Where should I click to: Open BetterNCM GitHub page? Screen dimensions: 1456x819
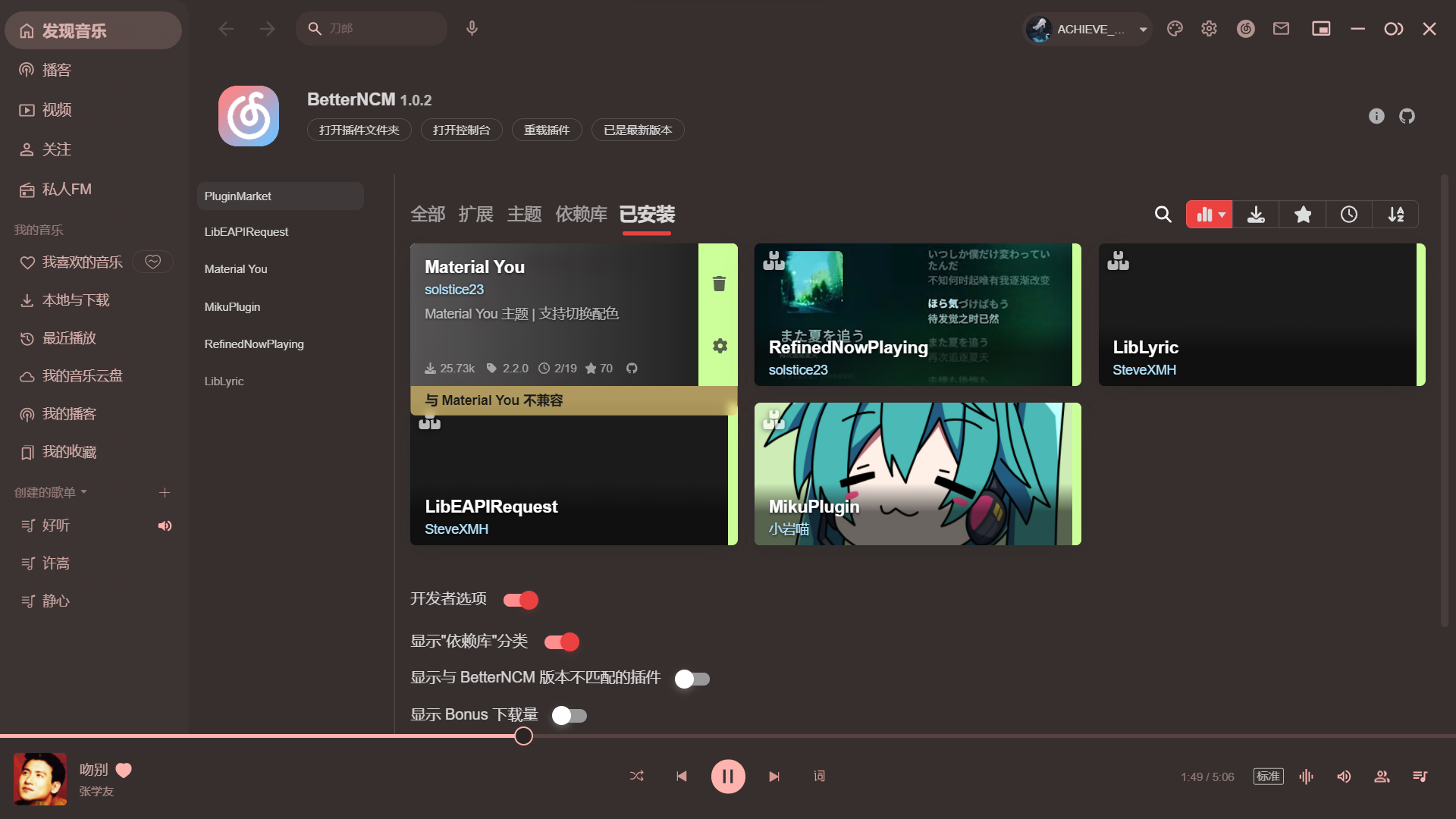[1407, 116]
